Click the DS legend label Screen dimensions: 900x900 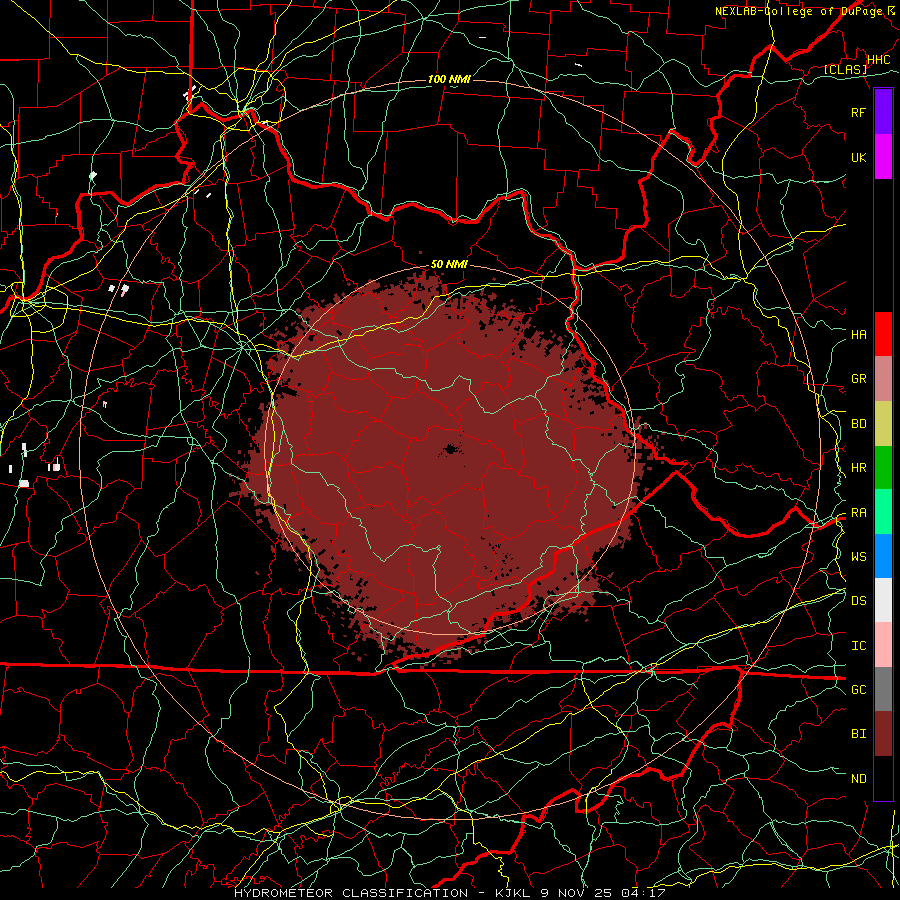[859, 601]
